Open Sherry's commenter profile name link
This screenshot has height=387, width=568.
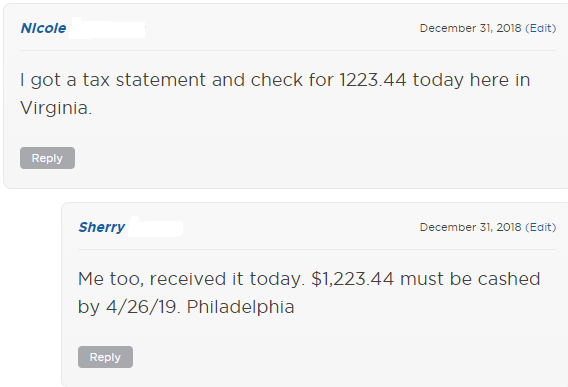click(102, 227)
